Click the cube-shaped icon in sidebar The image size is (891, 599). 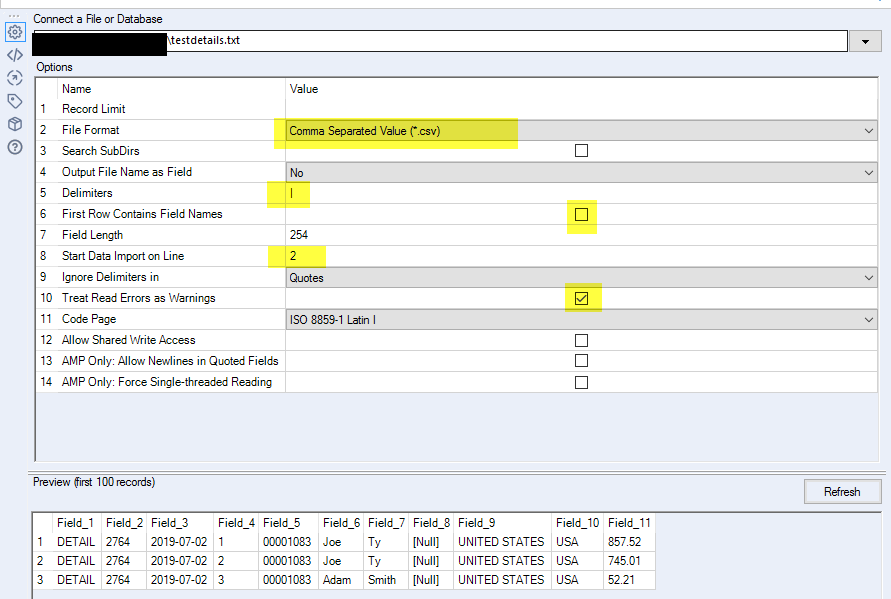15,124
